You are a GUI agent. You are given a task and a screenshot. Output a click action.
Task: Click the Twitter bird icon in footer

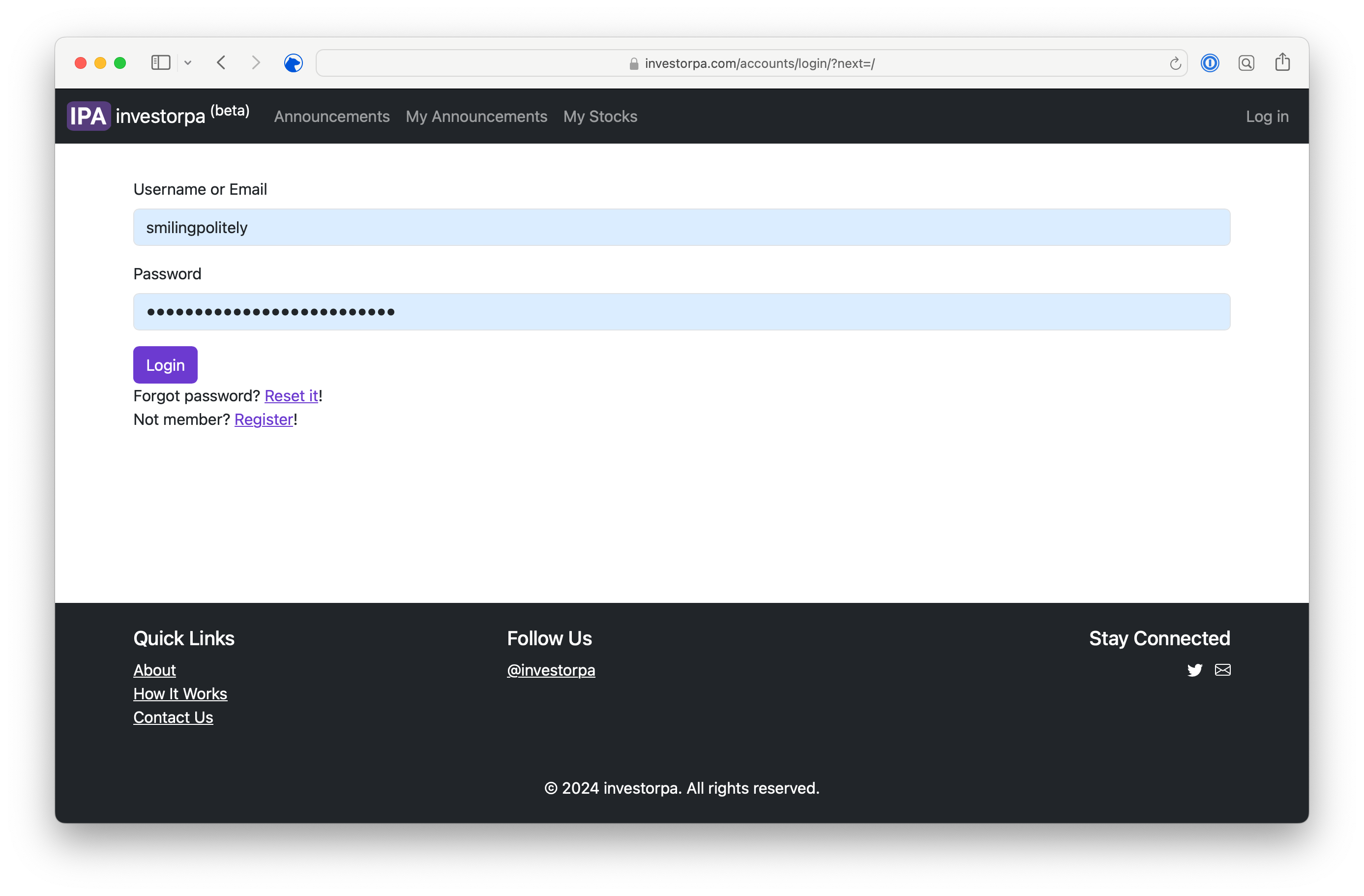1194,670
